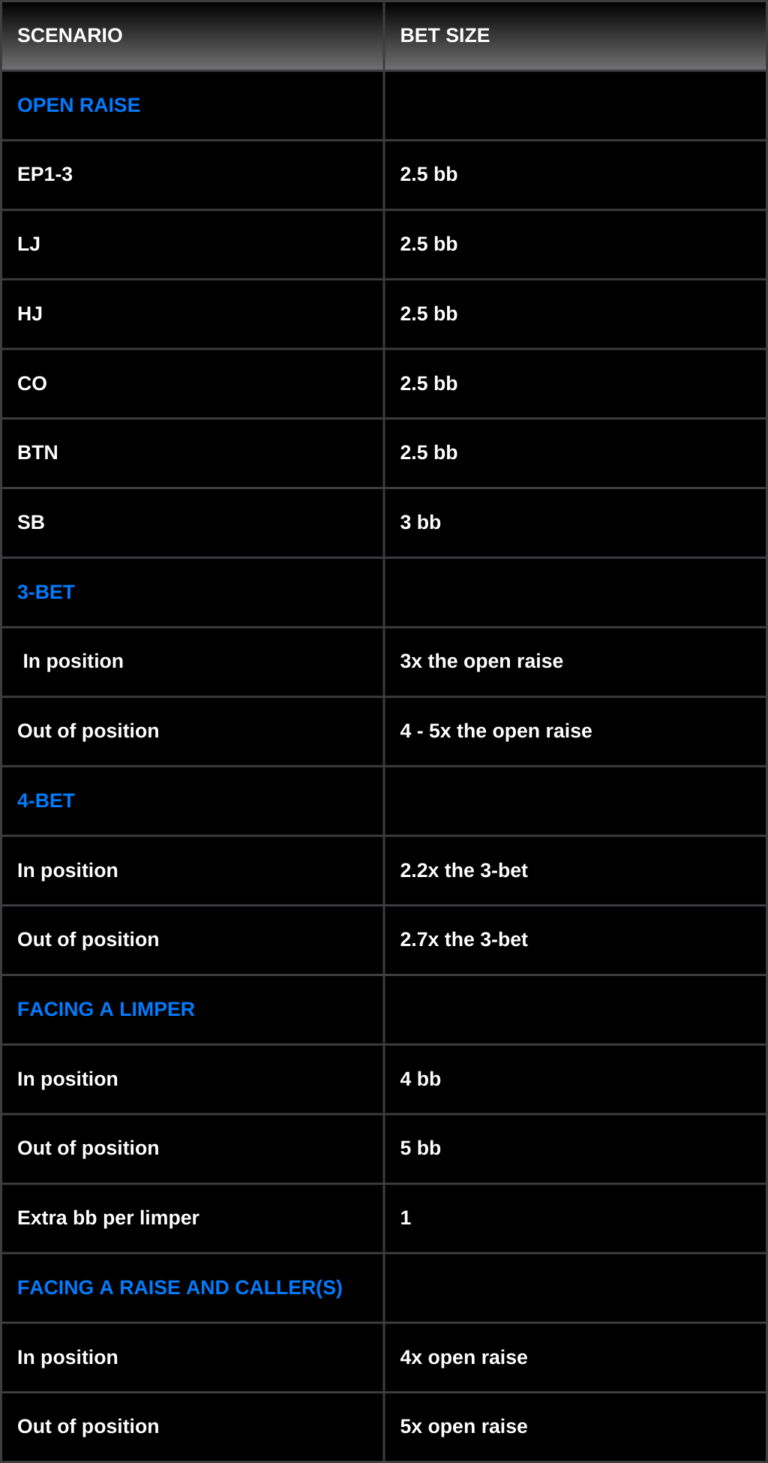Select the LJ position cell
Image resolution: width=768 pixels, height=1463 pixels.
tap(29, 244)
